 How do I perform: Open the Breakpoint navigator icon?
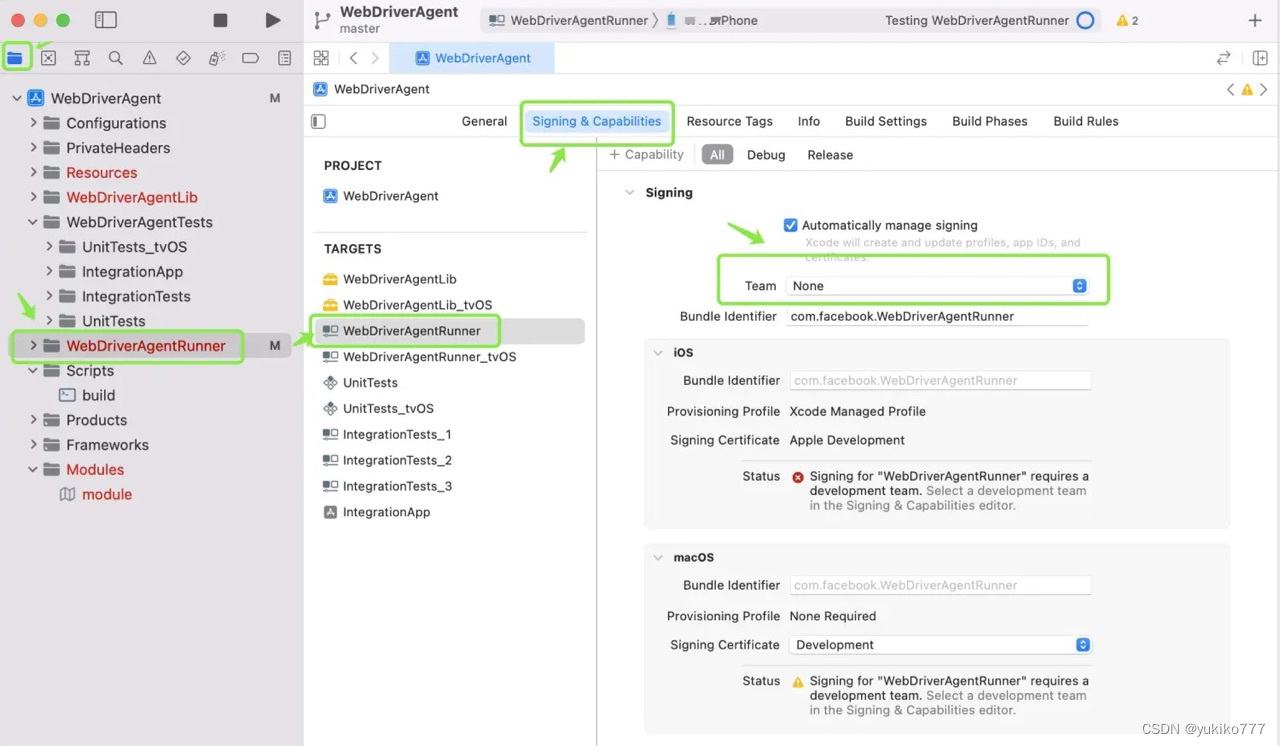point(251,58)
